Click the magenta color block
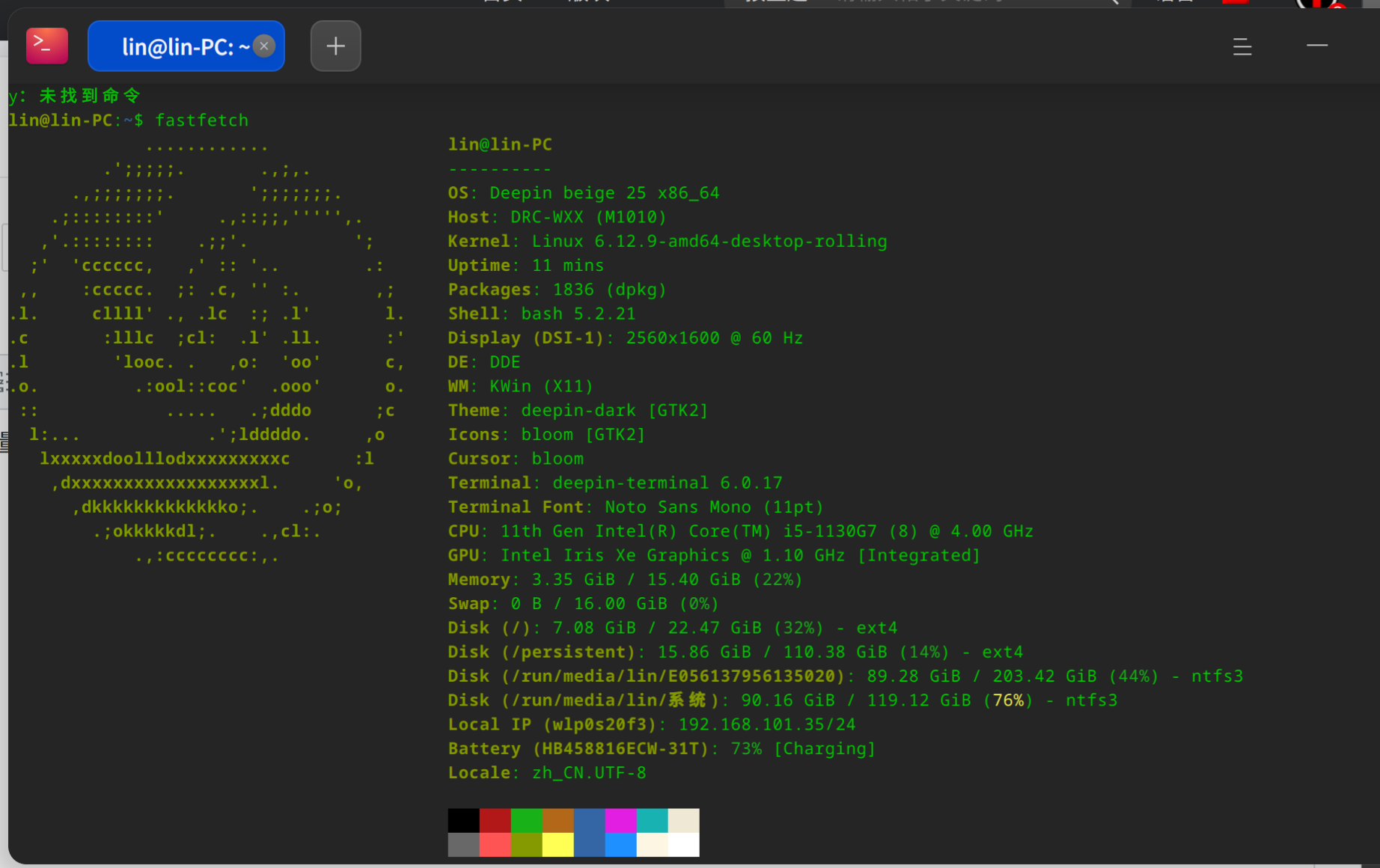The width and height of the screenshot is (1380, 868). click(x=620, y=820)
